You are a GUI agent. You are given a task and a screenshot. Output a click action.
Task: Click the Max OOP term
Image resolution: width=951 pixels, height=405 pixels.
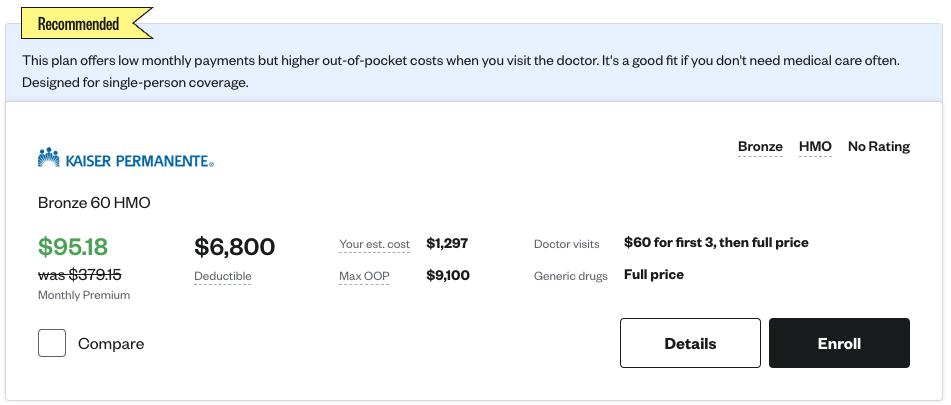pos(364,276)
